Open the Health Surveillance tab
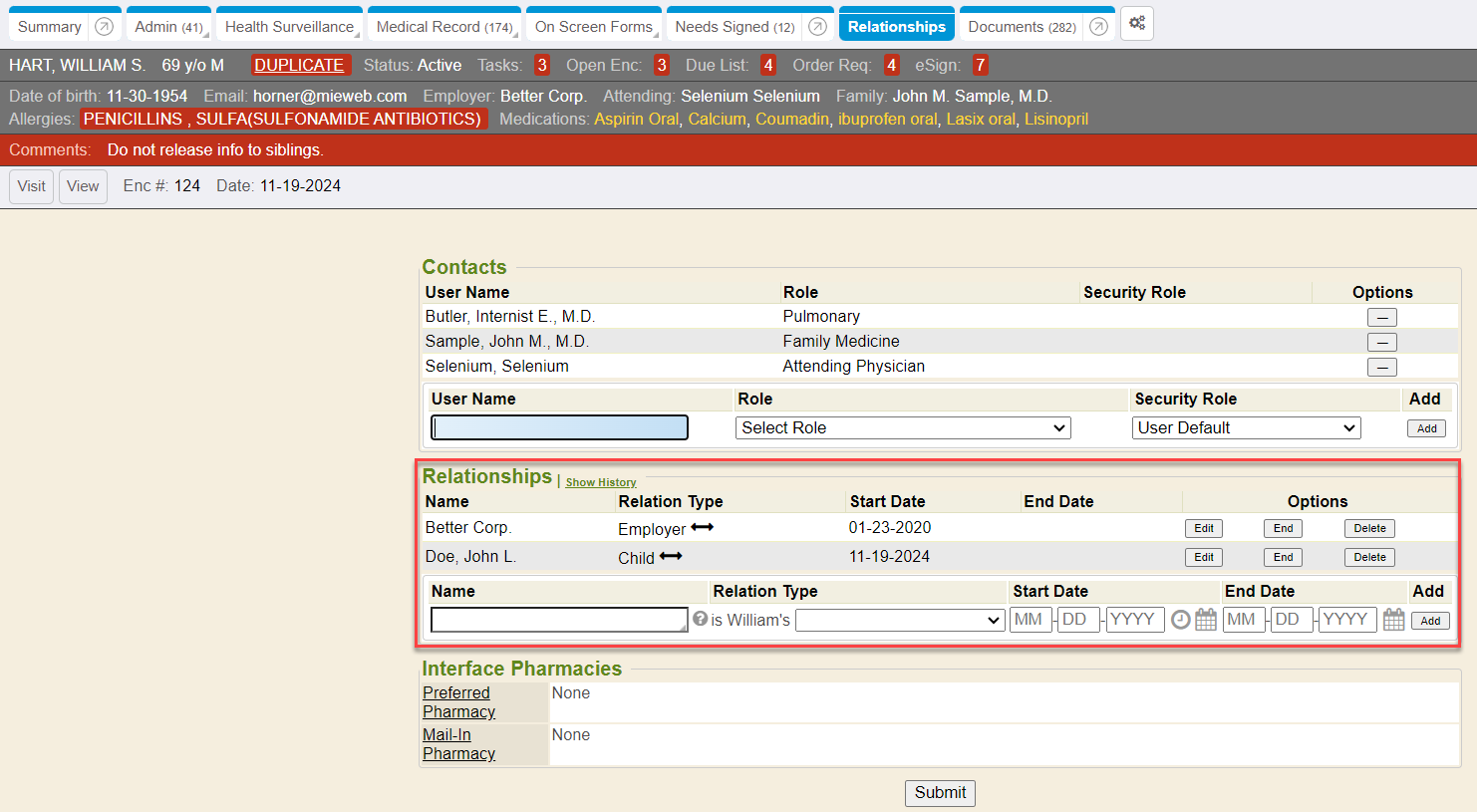 [x=289, y=27]
